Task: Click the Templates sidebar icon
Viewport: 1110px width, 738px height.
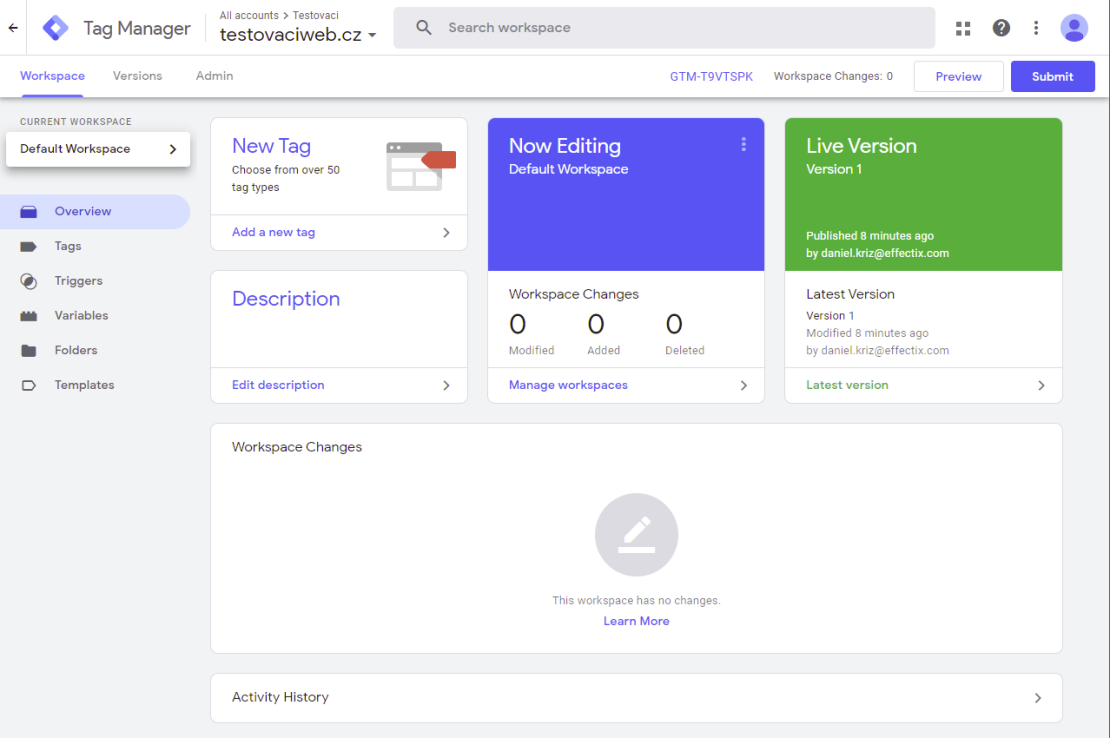Action: [x=28, y=385]
